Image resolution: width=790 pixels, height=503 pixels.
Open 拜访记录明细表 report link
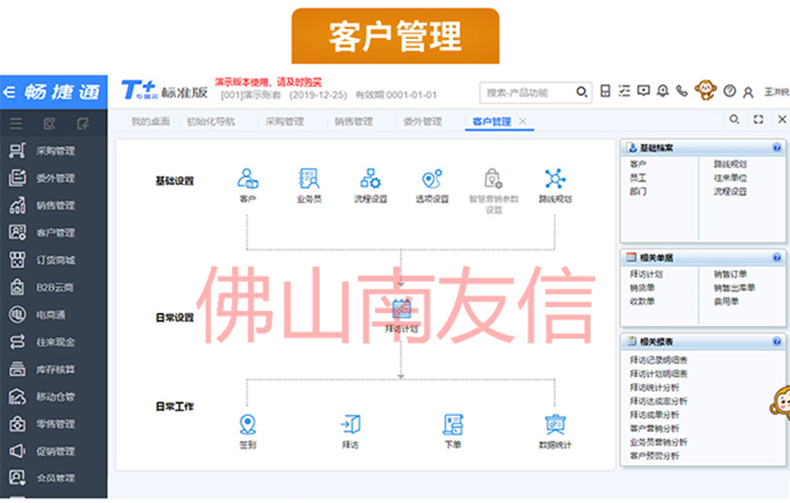tap(659, 360)
